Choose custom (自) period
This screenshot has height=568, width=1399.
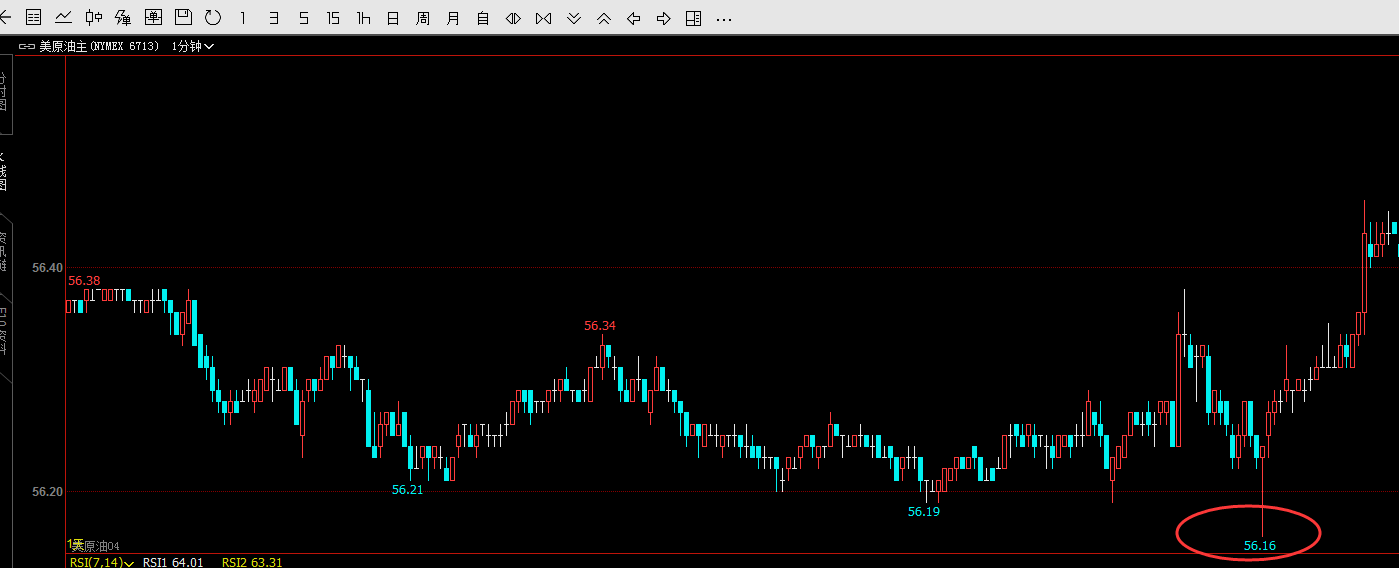(x=483, y=18)
